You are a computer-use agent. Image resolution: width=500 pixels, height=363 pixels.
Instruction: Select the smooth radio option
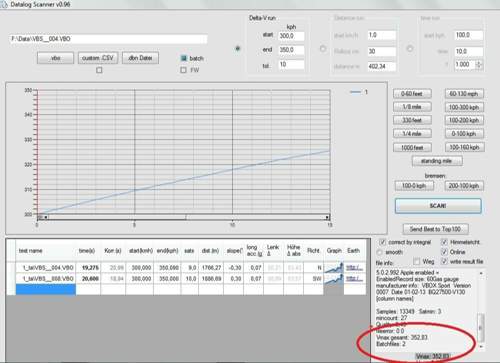click(x=380, y=252)
